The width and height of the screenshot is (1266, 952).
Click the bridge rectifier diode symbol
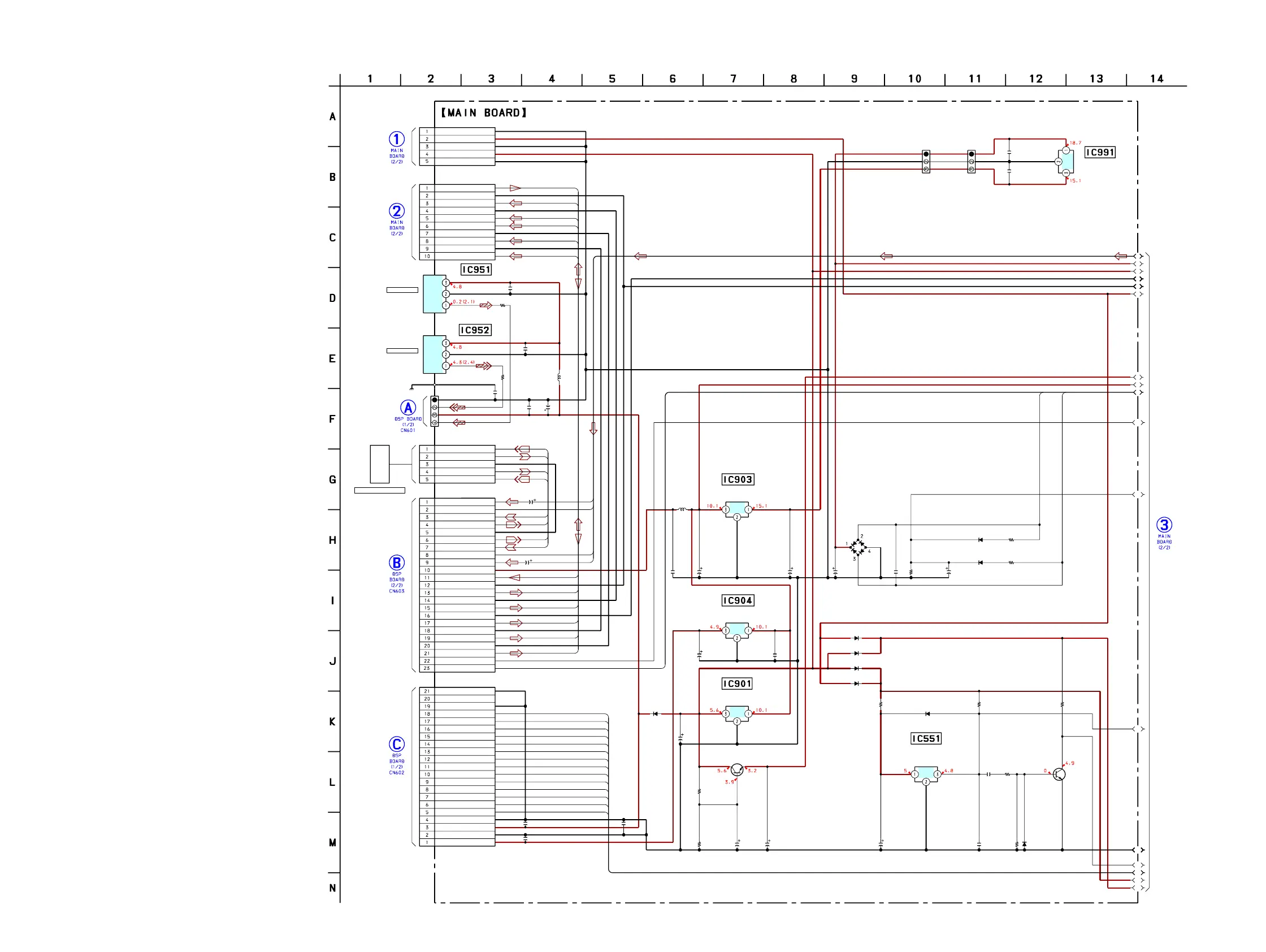pos(858,547)
